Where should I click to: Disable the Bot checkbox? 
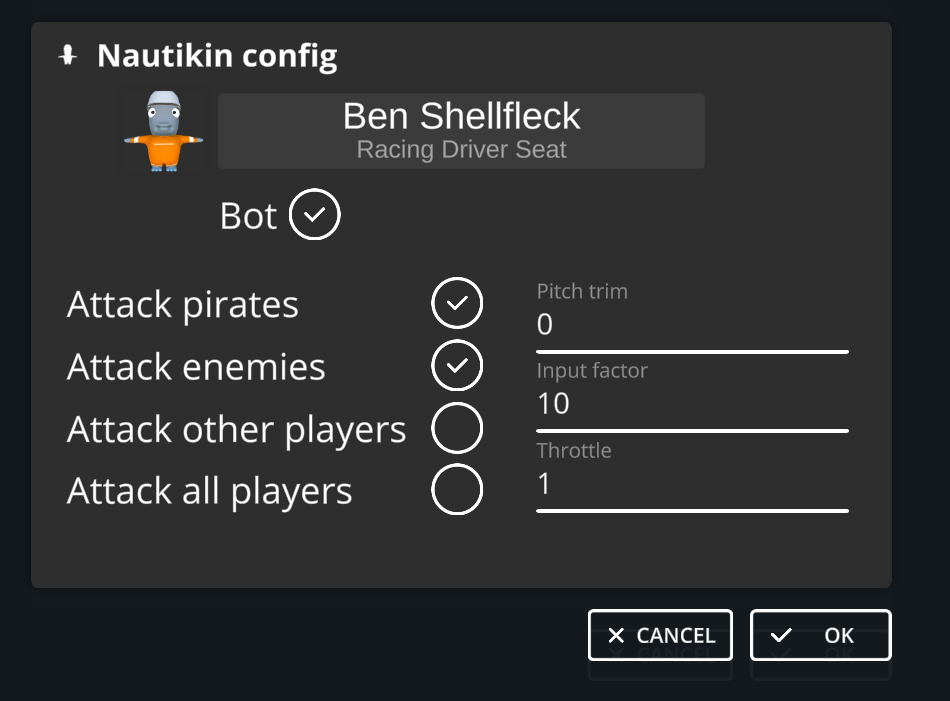pyautogui.click(x=315, y=216)
